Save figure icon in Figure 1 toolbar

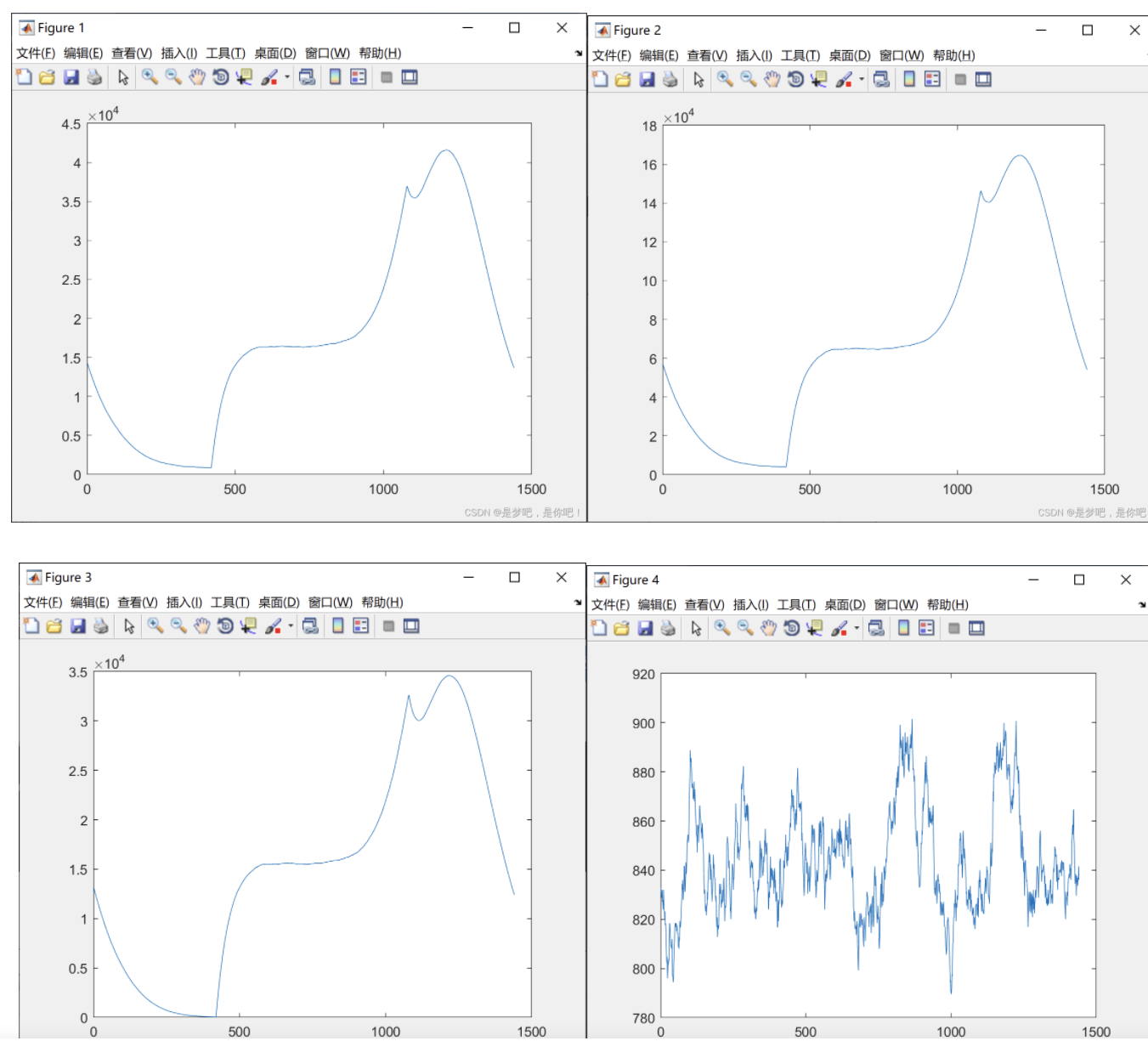click(x=71, y=77)
